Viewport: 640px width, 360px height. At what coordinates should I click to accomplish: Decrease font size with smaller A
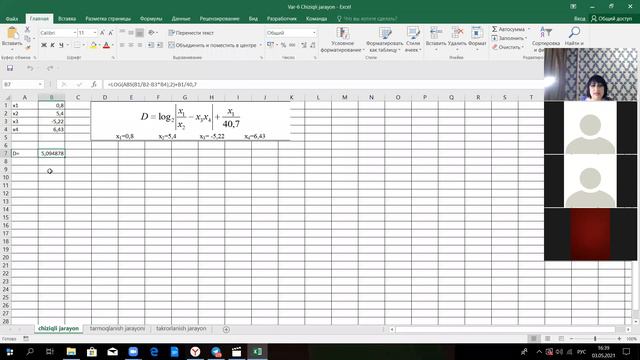coord(111,33)
